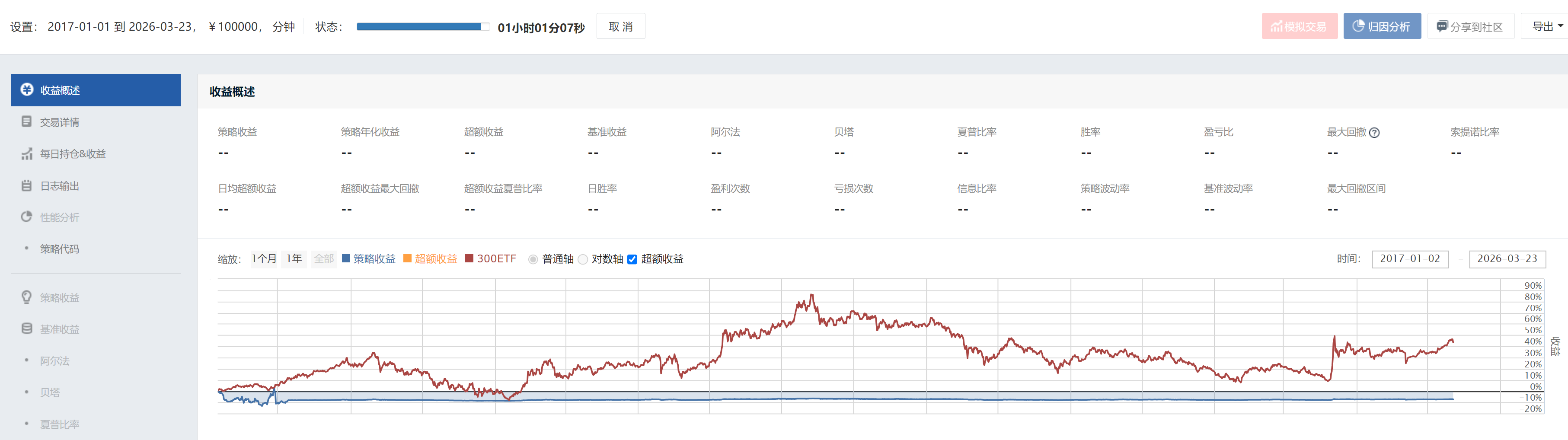Click the 归因分析 button
Screen dimensions: 1568x440
[1382, 26]
